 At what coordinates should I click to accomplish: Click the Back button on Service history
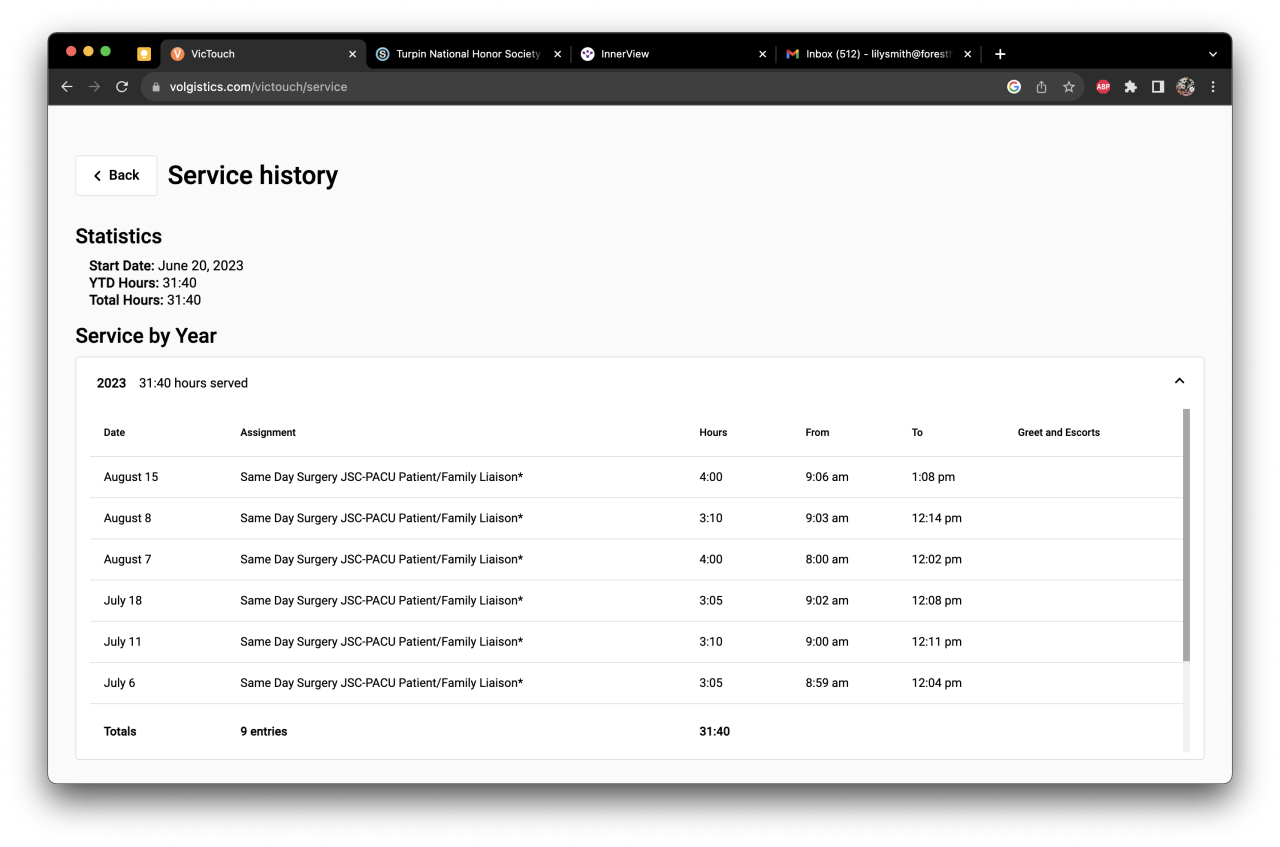(x=116, y=175)
